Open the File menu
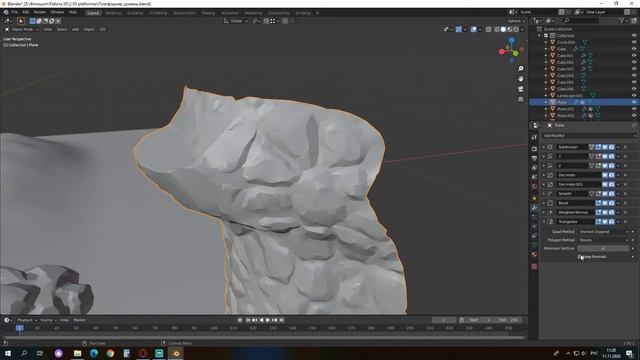The height and width of the screenshot is (360, 640). pos(15,12)
